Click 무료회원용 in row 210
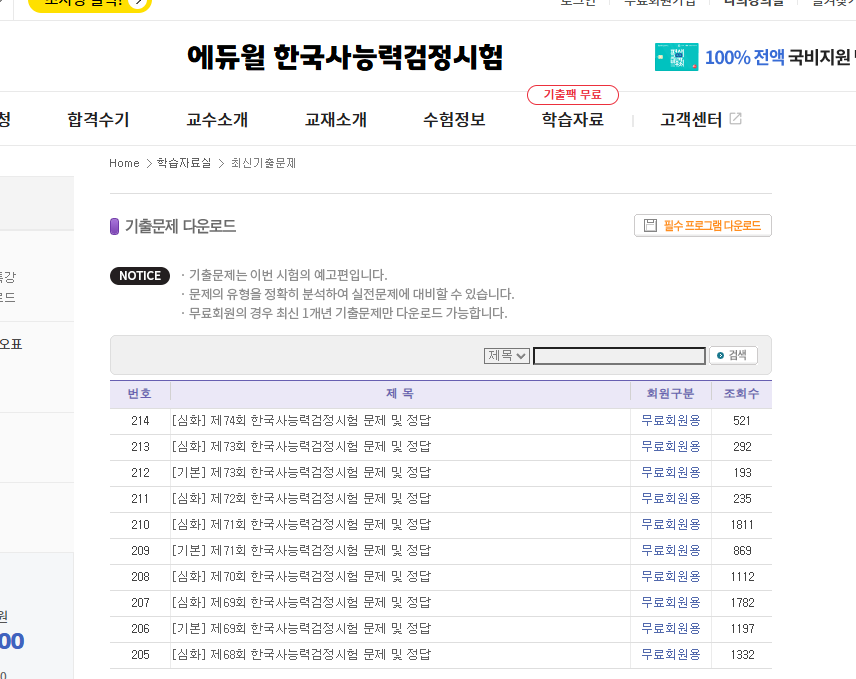Image resolution: width=856 pixels, height=679 pixels. pos(671,525)
